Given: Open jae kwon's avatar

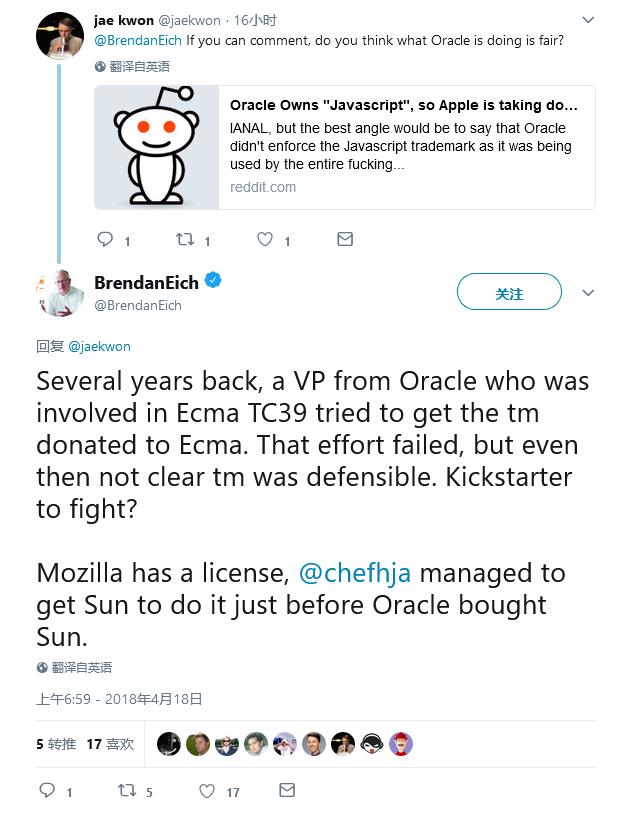Looking at the screenshot, I should click(x=59, y=36).
